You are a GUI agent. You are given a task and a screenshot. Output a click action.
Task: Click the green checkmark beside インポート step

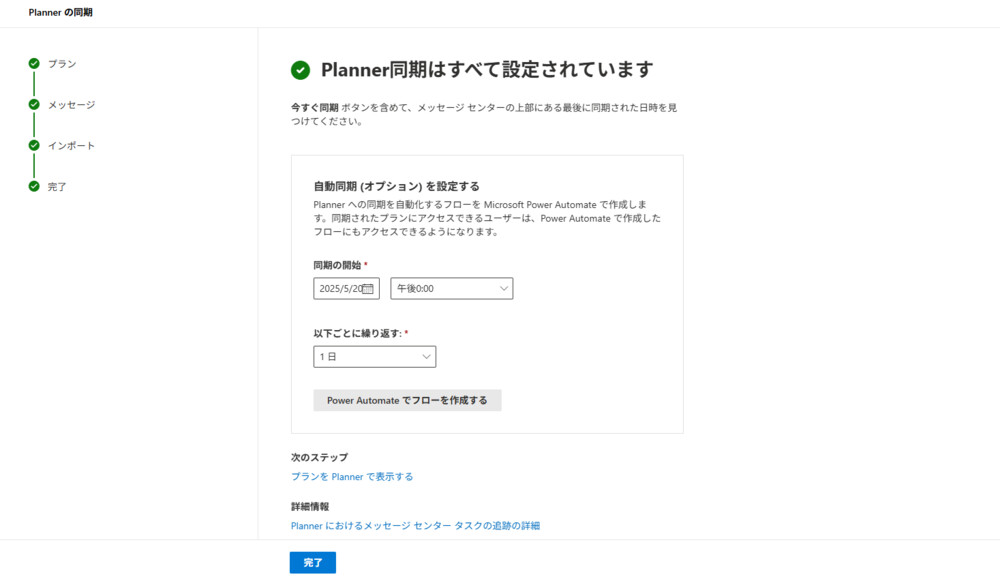point(34,146)
